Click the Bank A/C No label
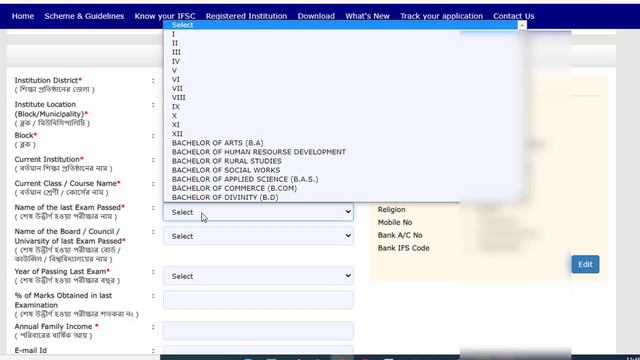640x360 pixels. tap(400, 235)
